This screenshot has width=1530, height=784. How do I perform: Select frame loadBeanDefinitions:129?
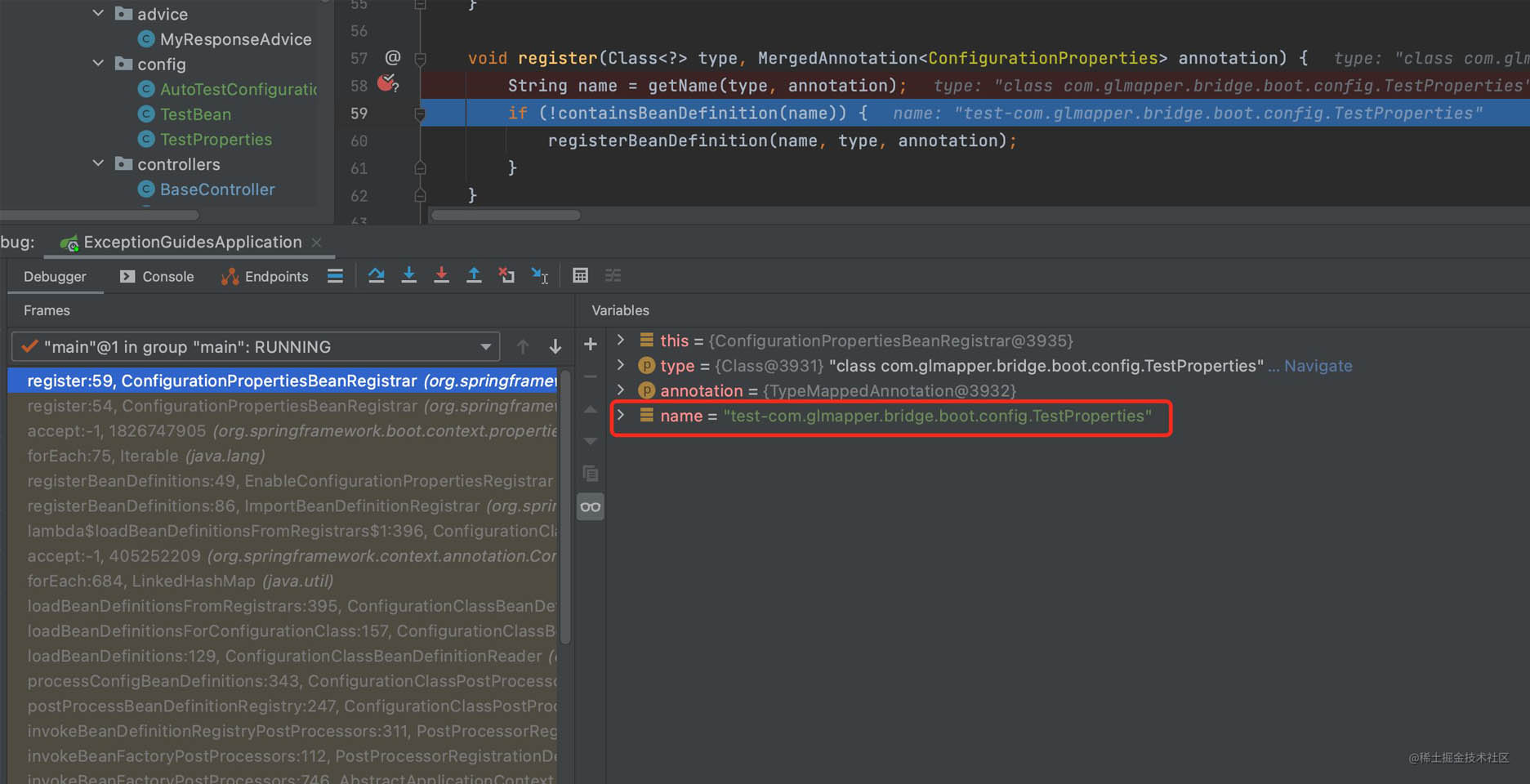283,656
